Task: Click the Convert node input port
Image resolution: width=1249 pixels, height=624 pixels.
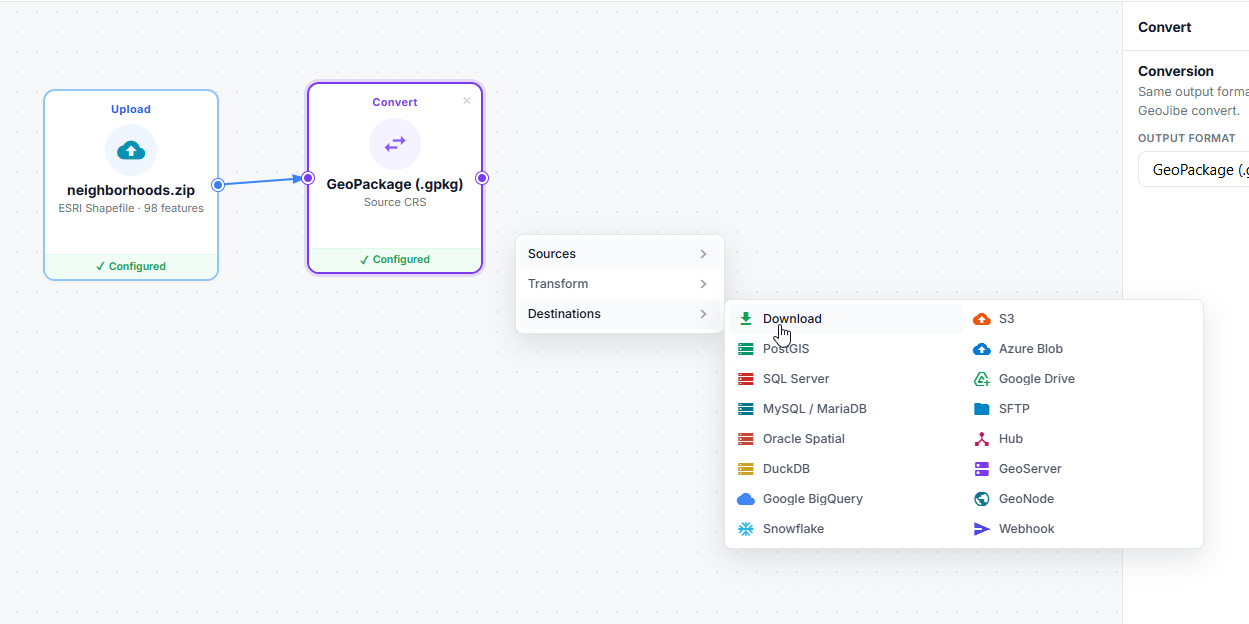Action: pos(308,178)
